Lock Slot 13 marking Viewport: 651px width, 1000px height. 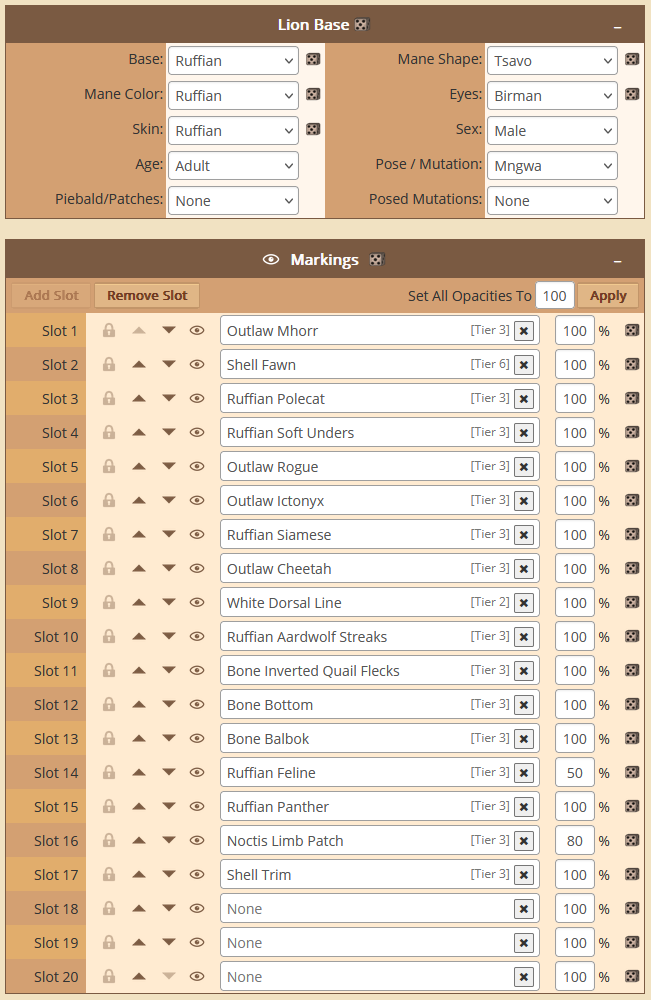109,739
